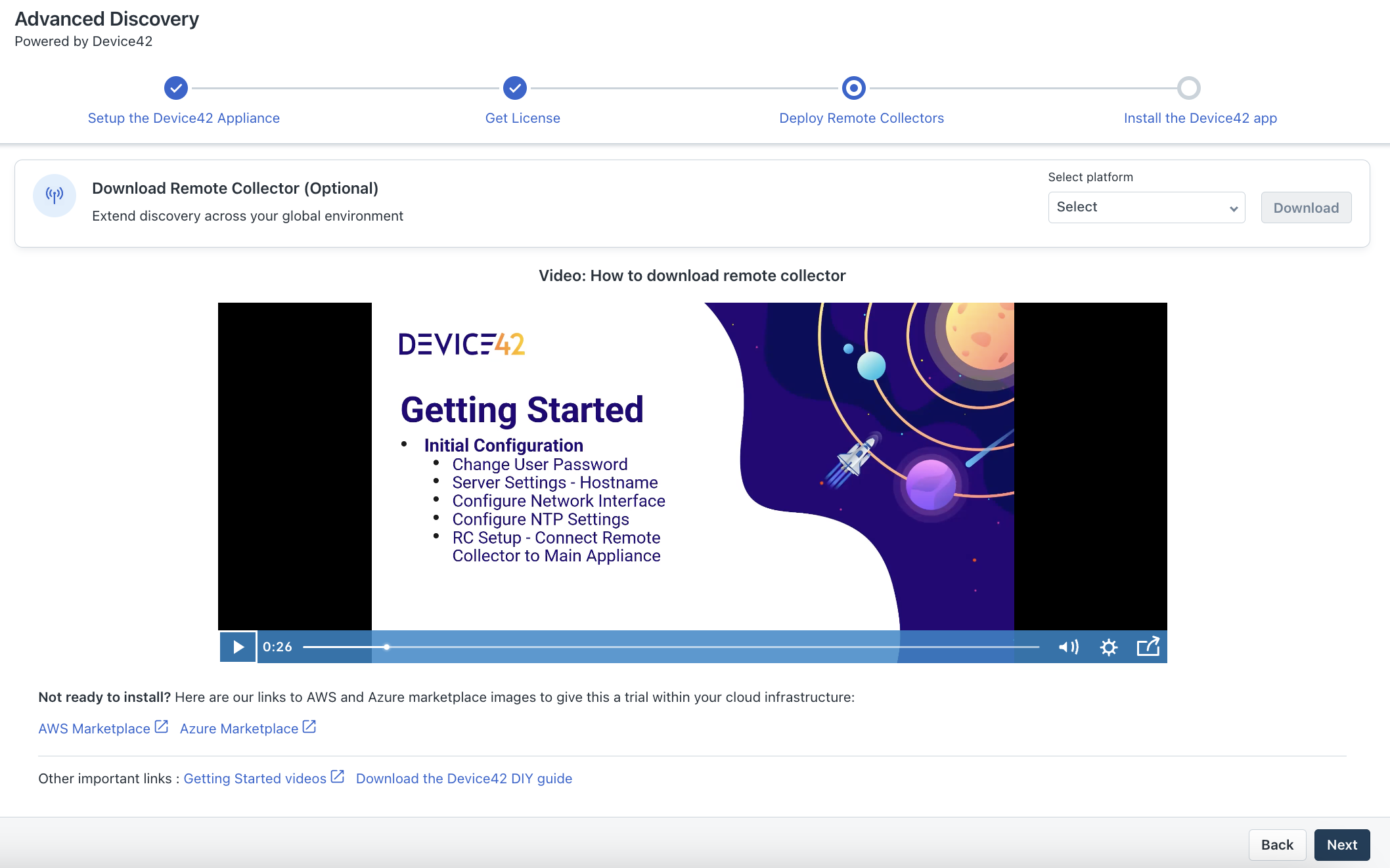Open Download the Device42 DIY guide link
This screenshot has width=1390, height=868.
tap(464, 779)
